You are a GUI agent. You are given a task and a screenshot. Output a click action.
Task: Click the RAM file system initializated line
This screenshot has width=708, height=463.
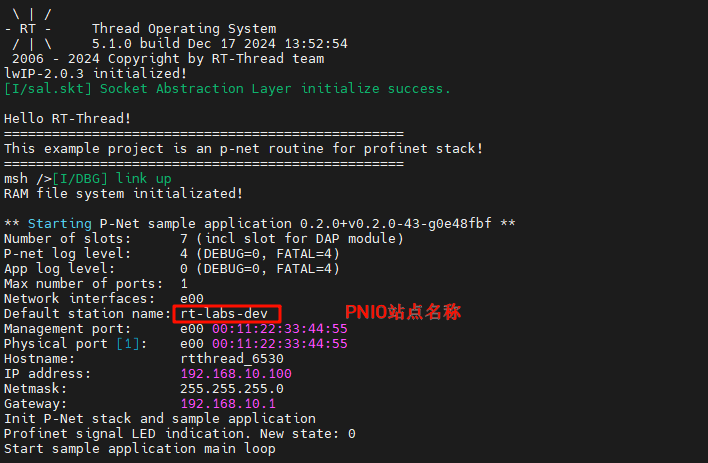coord(123,193)
